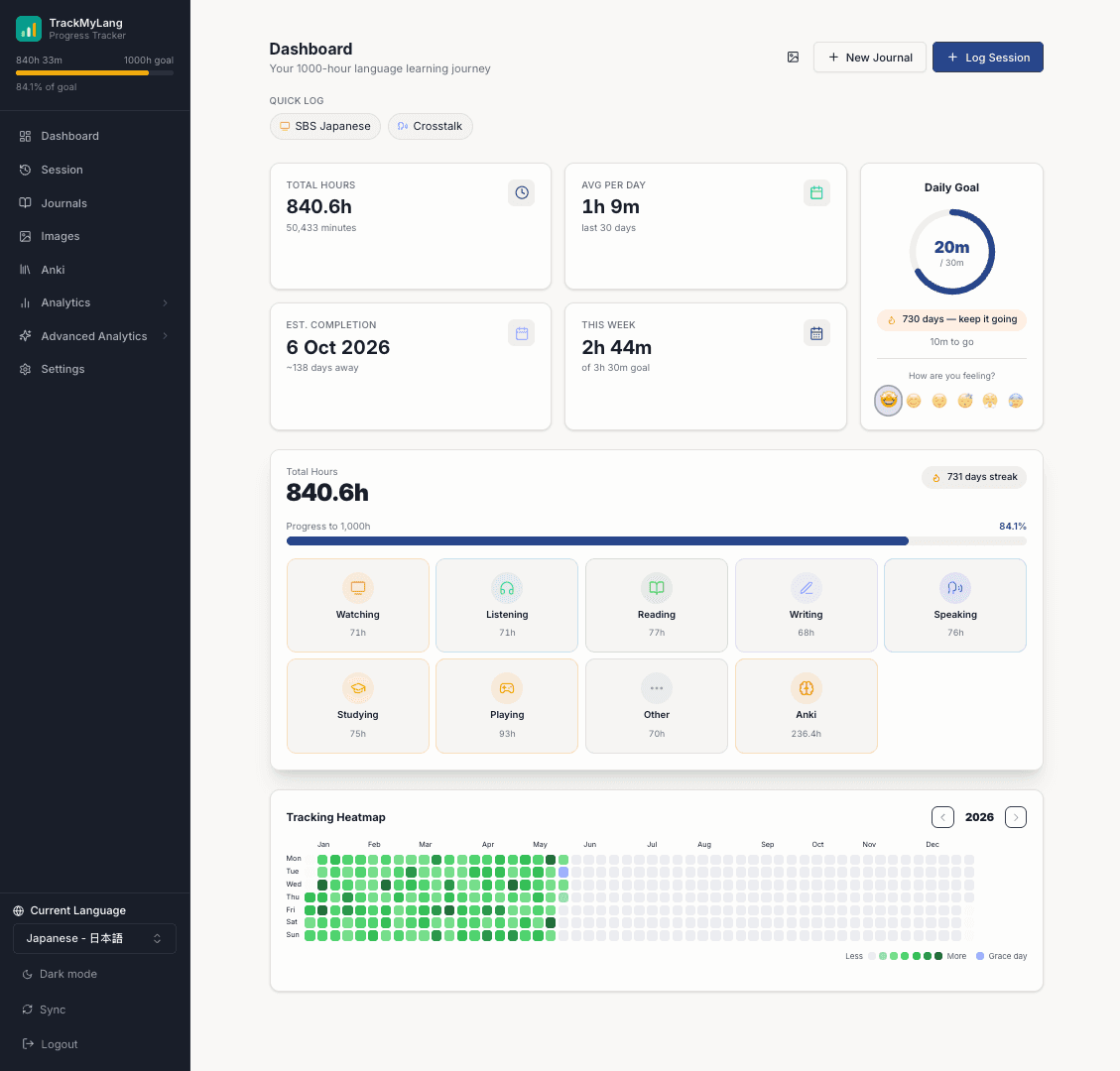This screenshot has width=1120, height=1071.
Task: Open the image gallery icon beside New Journal
Action: click(x=793, y=58)
